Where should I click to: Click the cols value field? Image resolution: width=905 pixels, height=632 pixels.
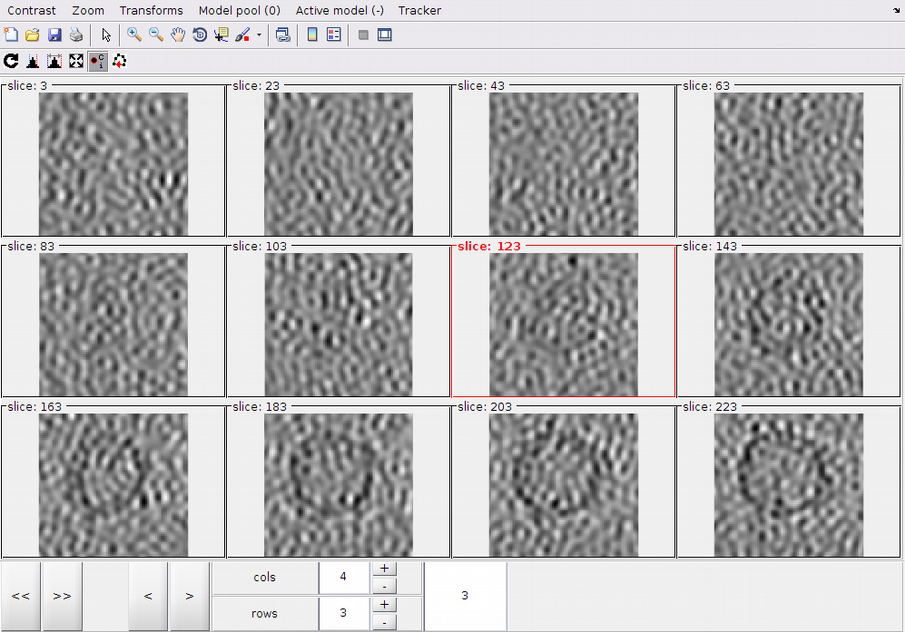click(343, 577)
